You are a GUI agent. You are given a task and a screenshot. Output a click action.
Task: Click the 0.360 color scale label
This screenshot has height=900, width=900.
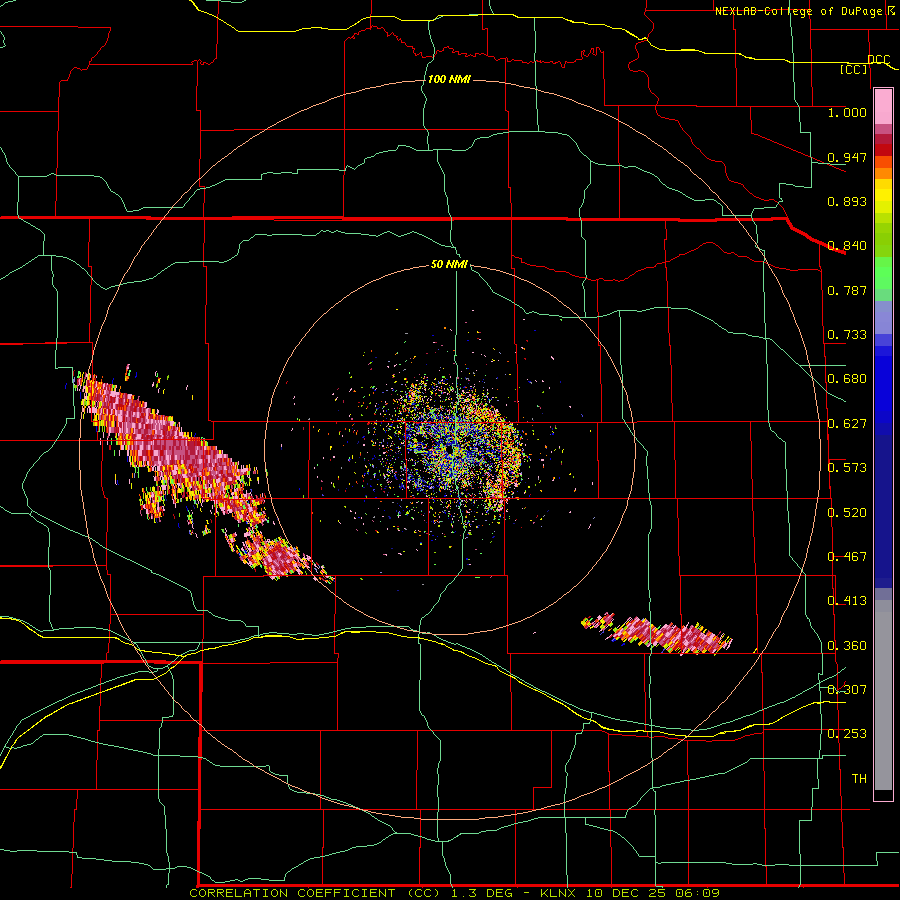pos(847,646)
